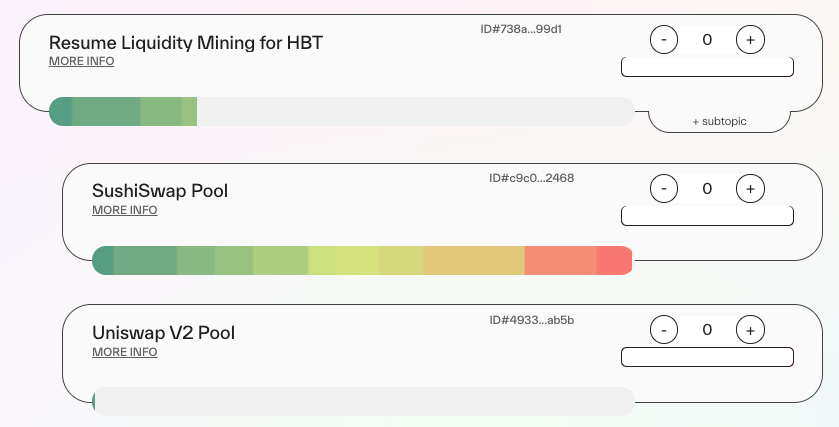Add a subtopic via + subtopic
839x427 pixels.
pos(719,121)
